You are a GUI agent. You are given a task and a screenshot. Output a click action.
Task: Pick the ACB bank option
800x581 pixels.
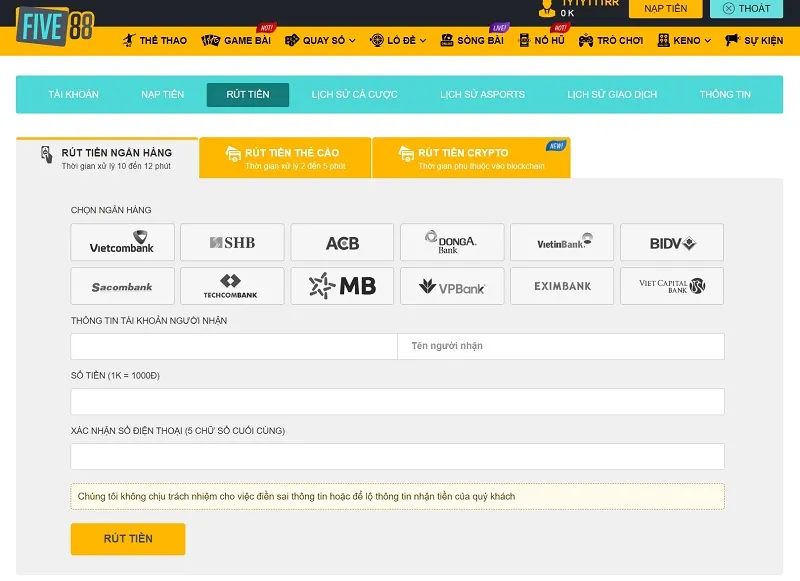point(342,242)
